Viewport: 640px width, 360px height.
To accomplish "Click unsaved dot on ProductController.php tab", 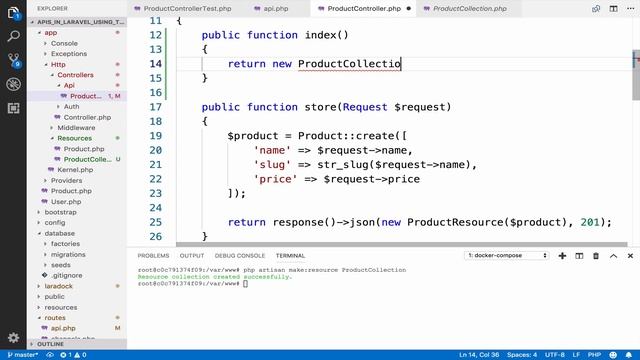I will click(409, 9).
